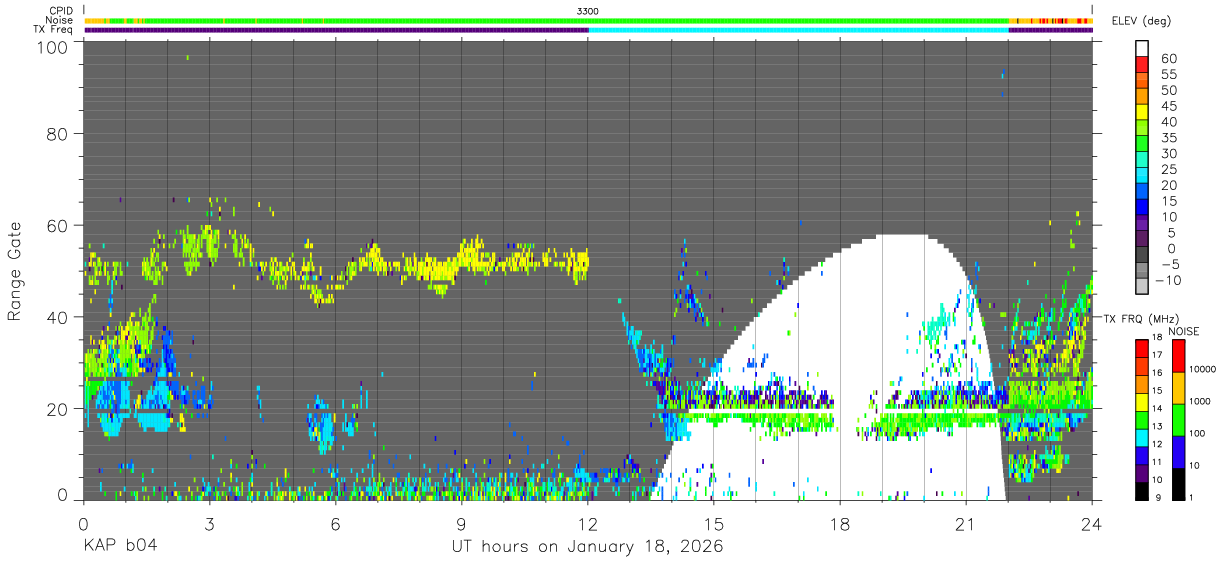Click elevation colorbar label 15

tap(1168, 201)
